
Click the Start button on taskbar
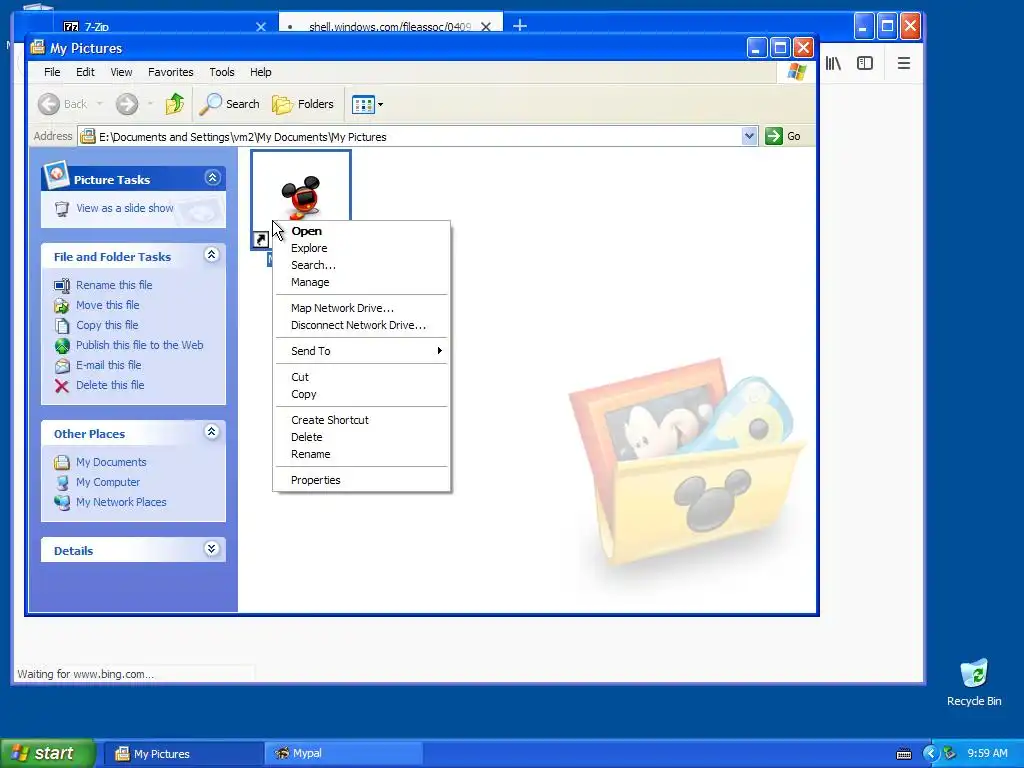click(48, 753)
